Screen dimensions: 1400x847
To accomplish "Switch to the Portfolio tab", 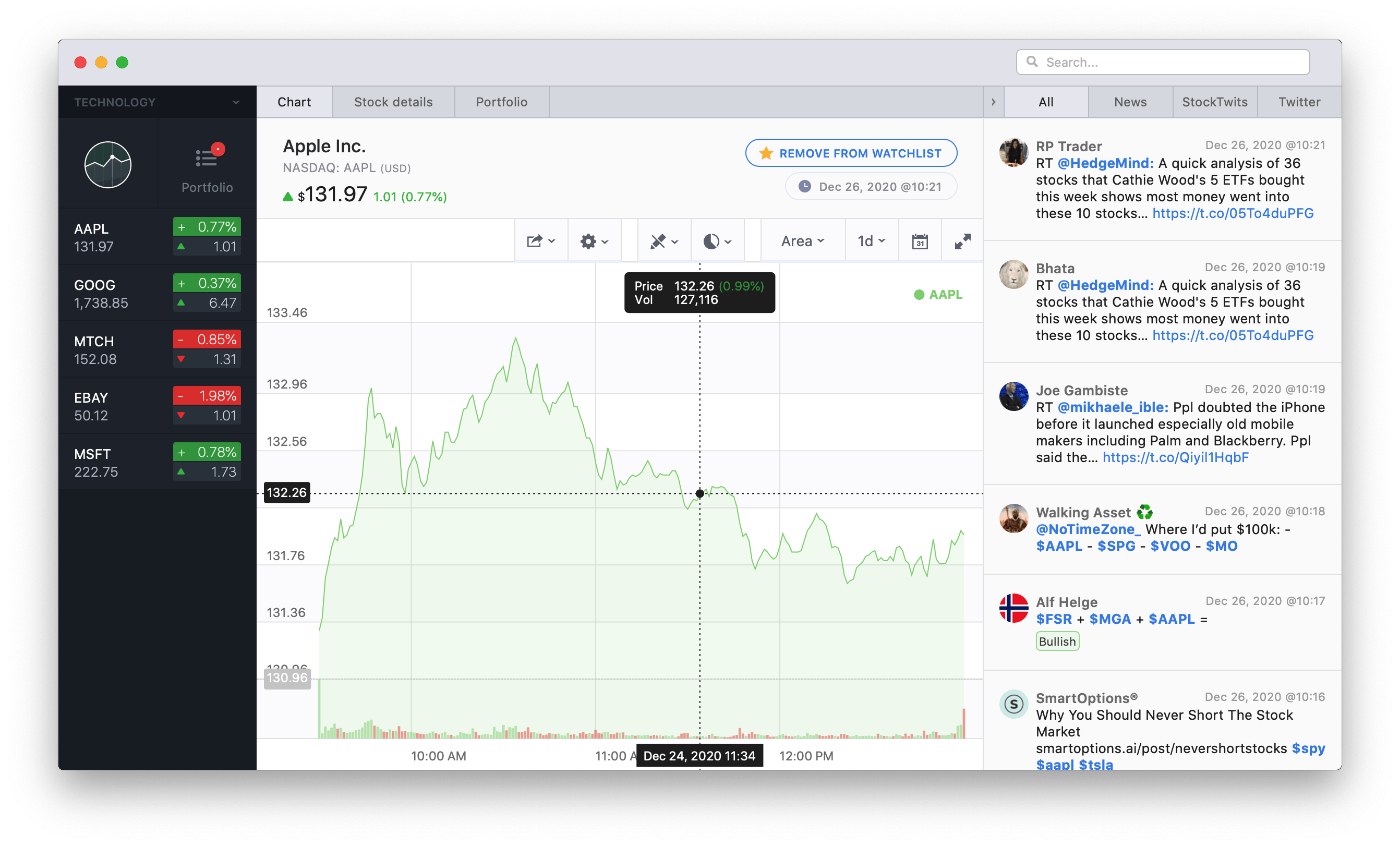I will 502,102.
